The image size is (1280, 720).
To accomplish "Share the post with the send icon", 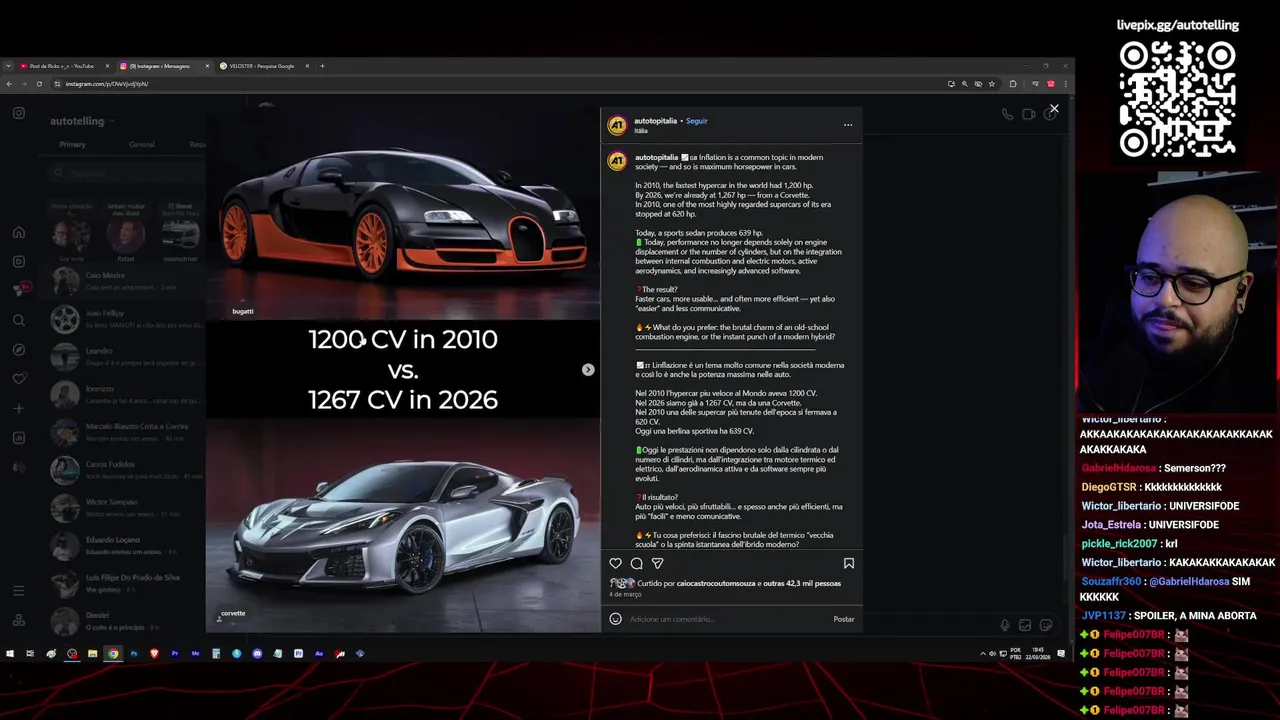I will [x=657, y=564].
